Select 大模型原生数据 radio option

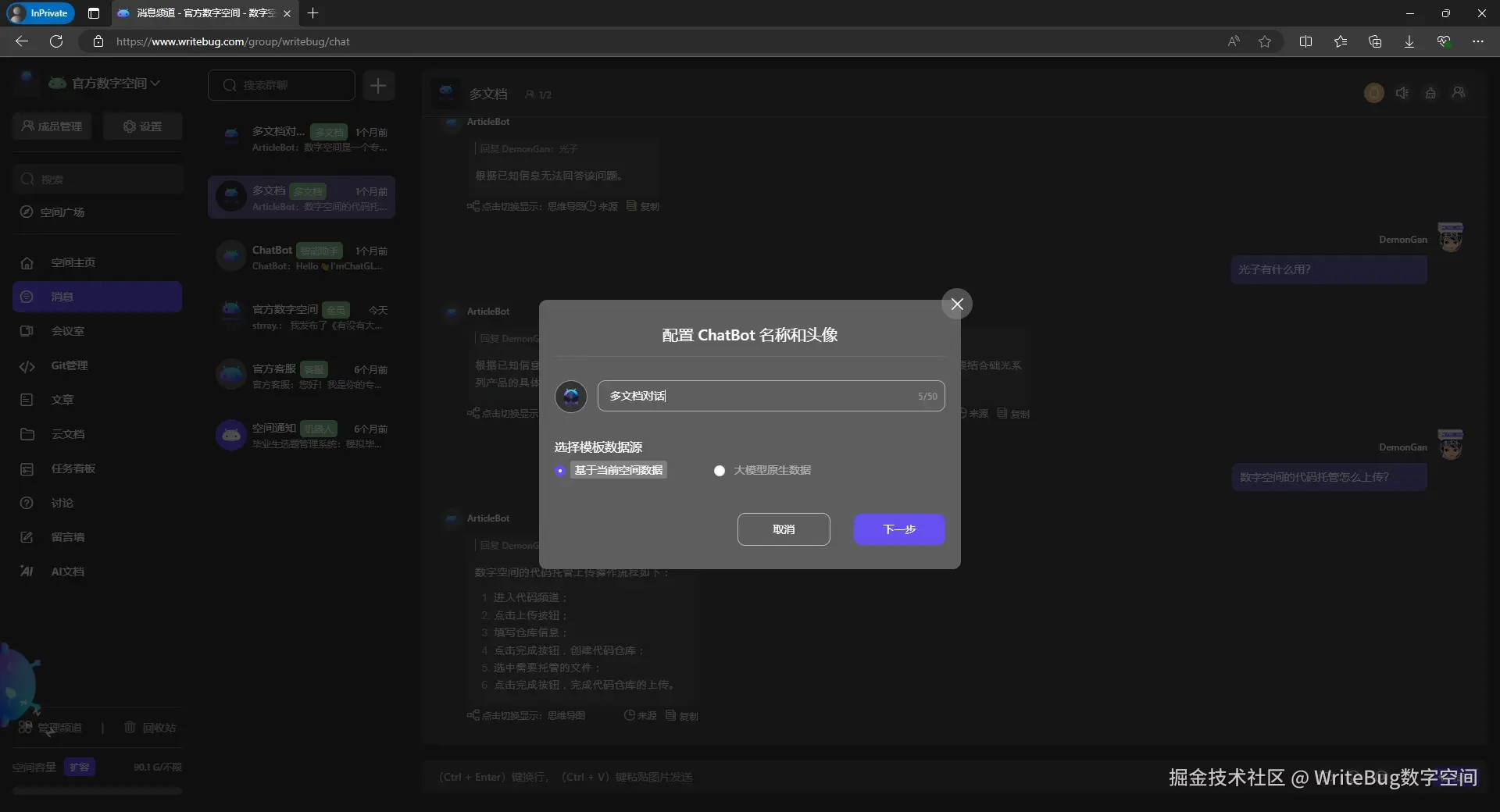click(x=720, y=471)
